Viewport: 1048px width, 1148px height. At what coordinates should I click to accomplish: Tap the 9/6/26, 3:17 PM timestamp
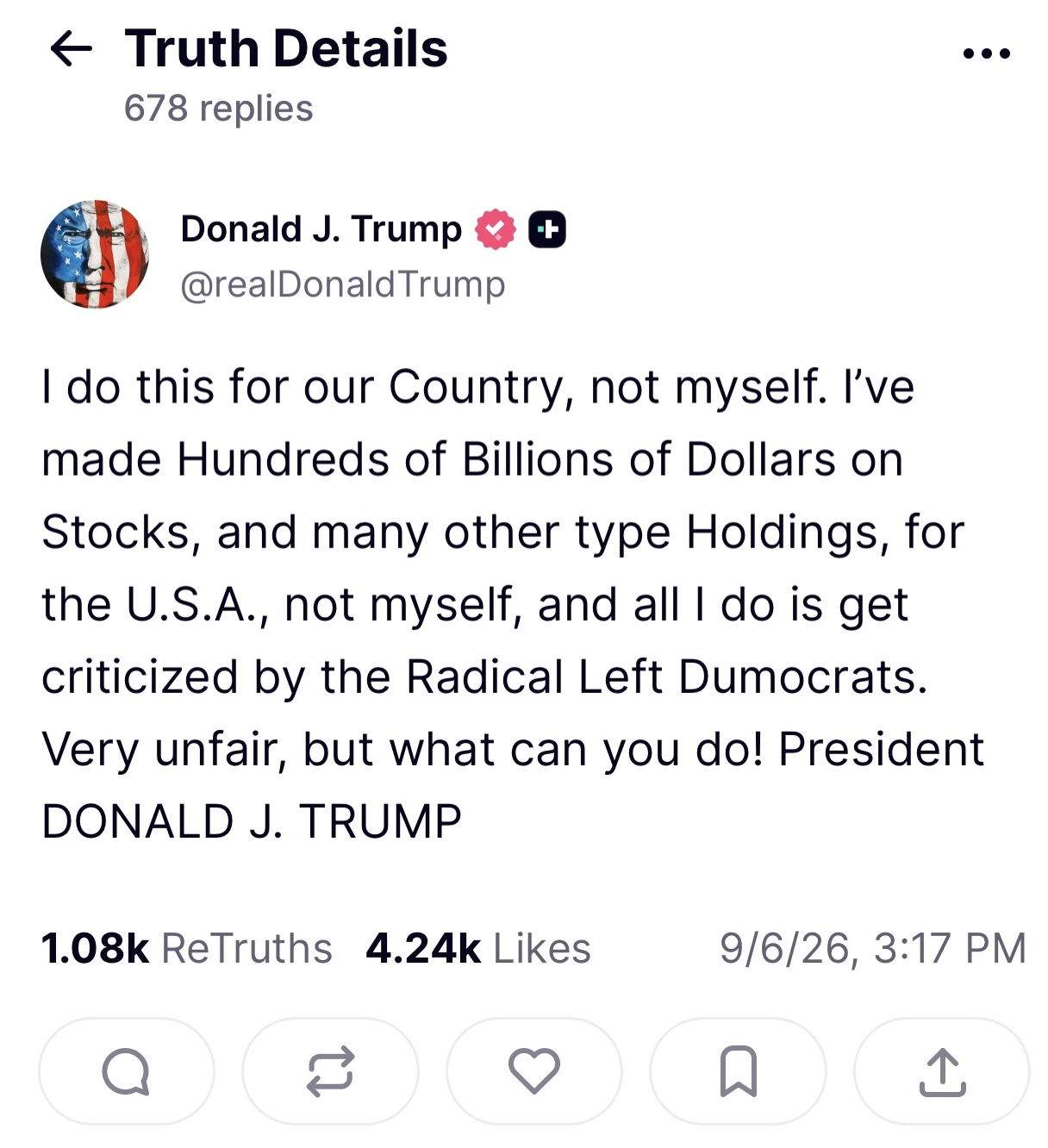pos(873,948)
